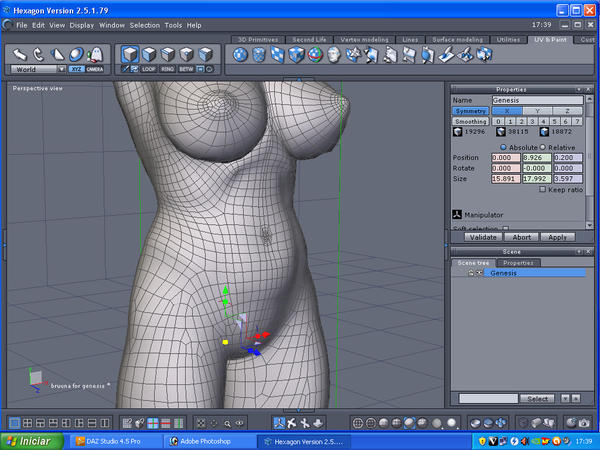The height and width of the screenshot is (450, 600).
Task: Choose the Relative radio button
Action: 542,146
